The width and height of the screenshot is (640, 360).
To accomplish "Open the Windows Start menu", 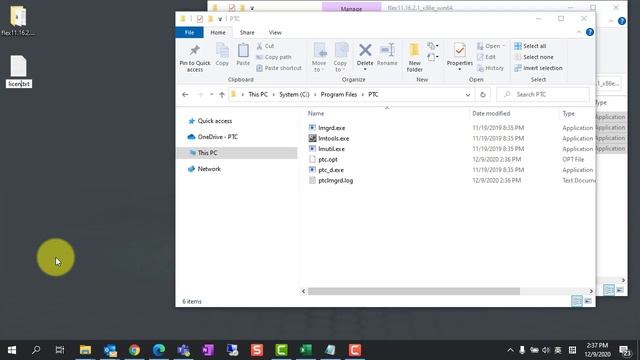I will tap(12, 350).
